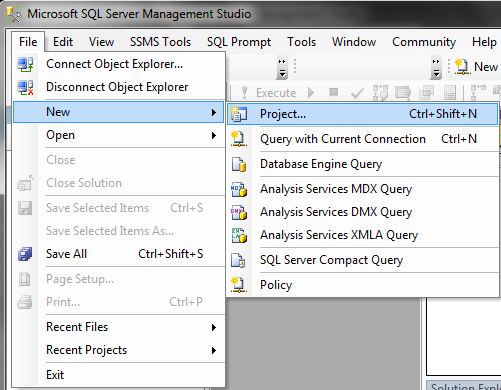The width and height of the screenshot is (501, 390).
Task: Expand the New submenu arrow
Action: tap(214, 112)
